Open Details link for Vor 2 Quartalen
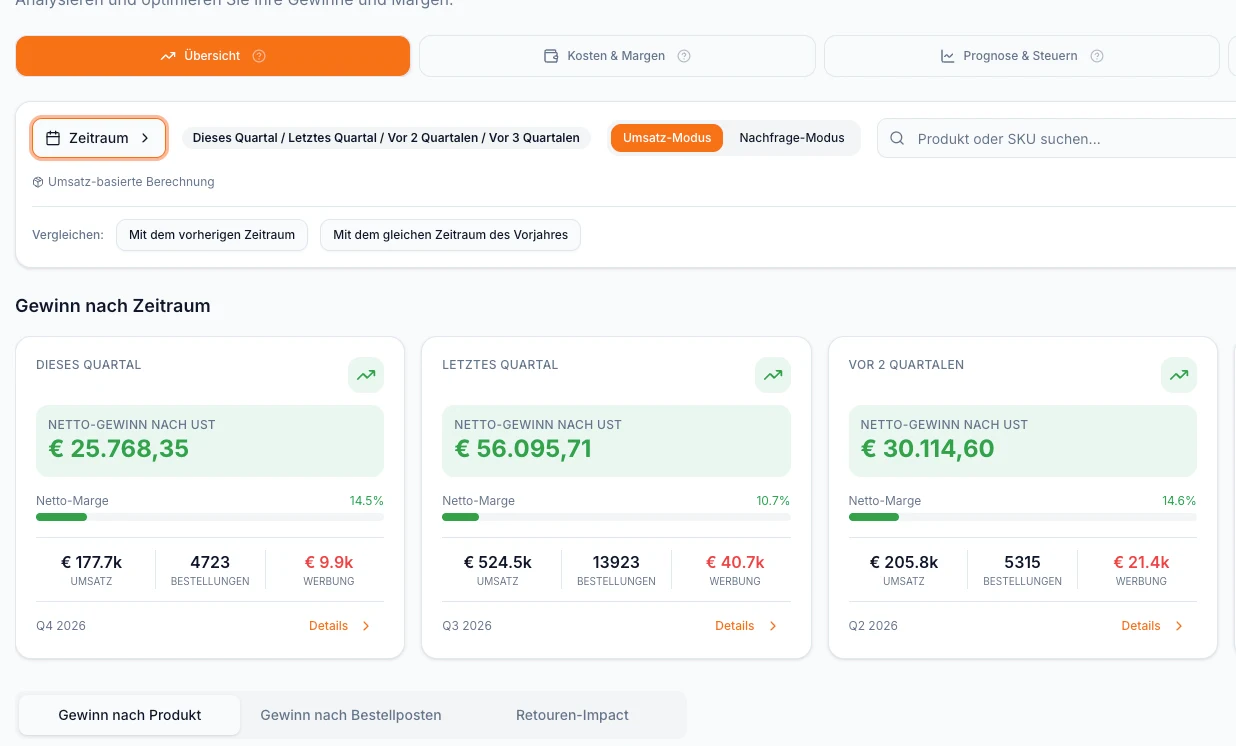 coord(1153,626)
